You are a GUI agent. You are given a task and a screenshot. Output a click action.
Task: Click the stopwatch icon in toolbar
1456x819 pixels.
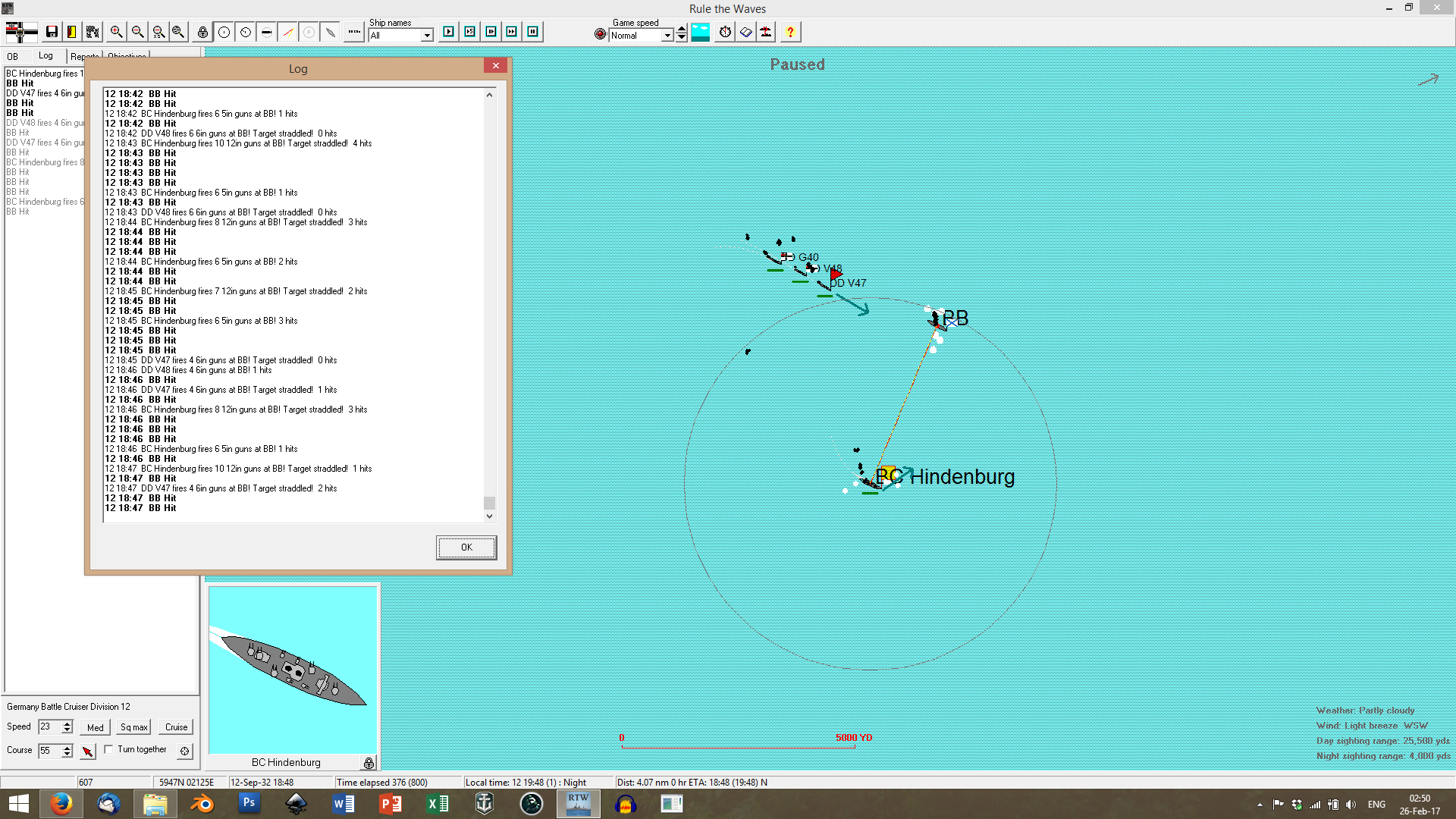pyautogui.click(x=725, y=32)
